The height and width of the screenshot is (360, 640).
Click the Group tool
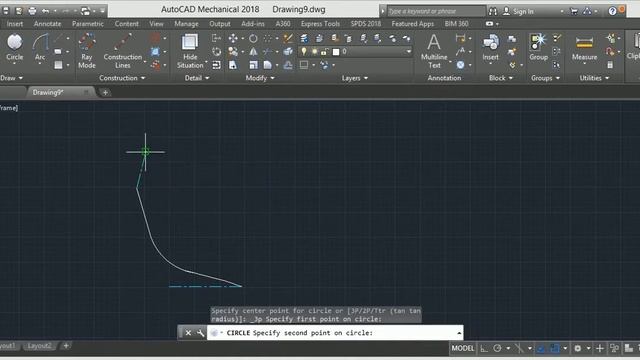(538, 48)
